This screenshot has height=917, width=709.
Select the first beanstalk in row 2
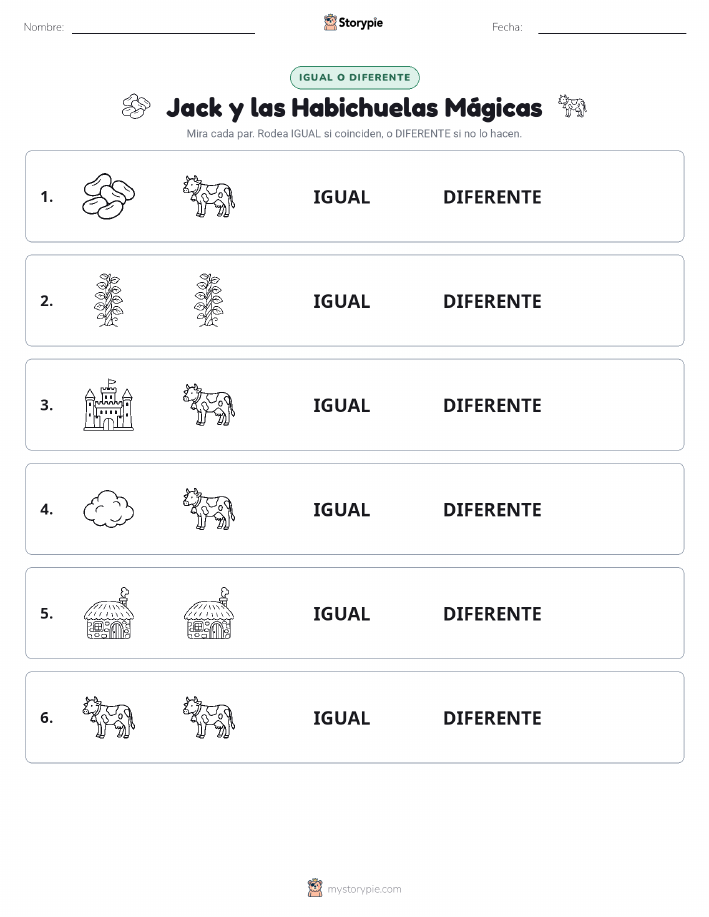coord(108,300)
